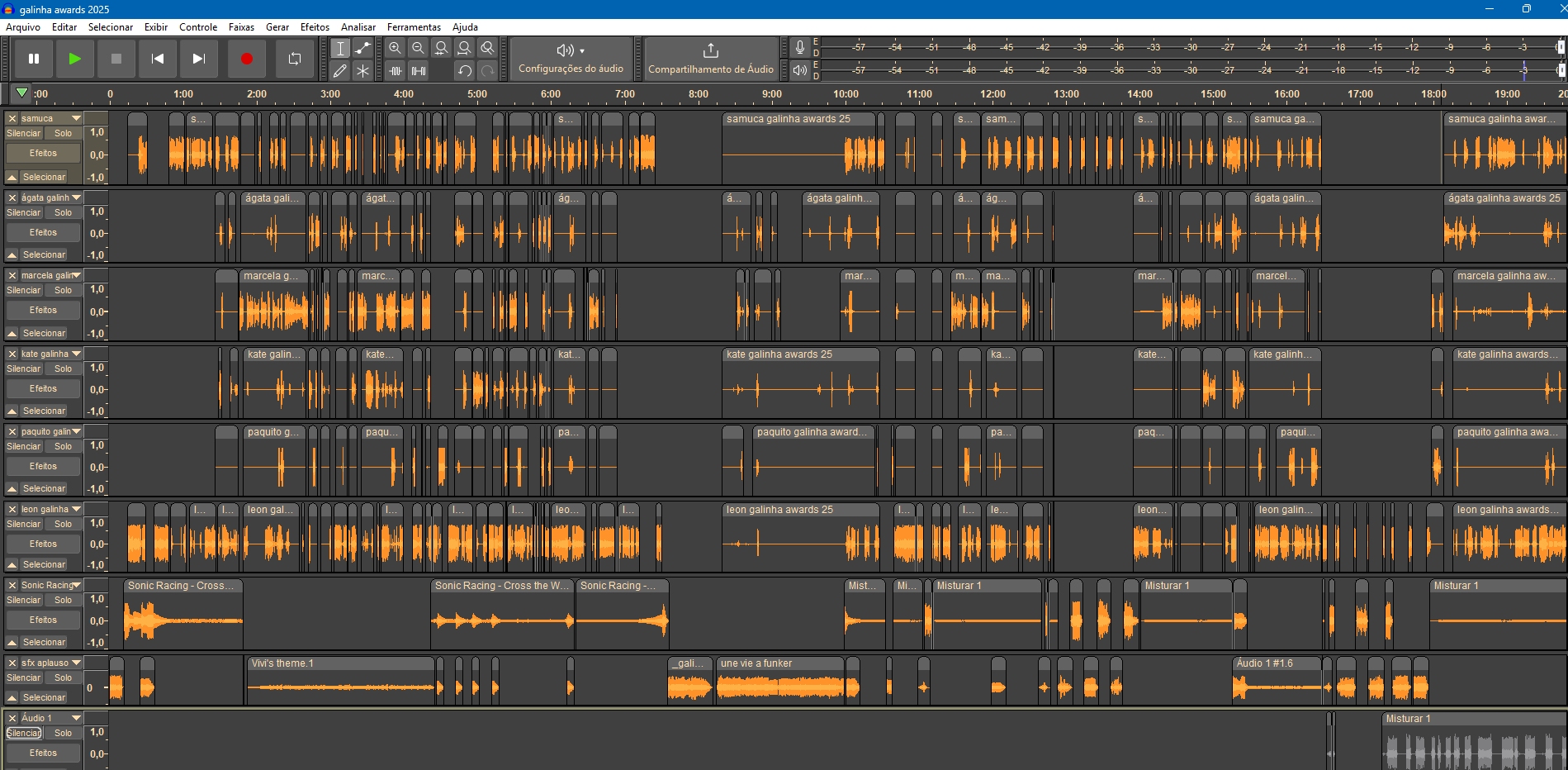Click the Trim audio outside selection icon
1568x770 pixels.
[x=396, y=71]
